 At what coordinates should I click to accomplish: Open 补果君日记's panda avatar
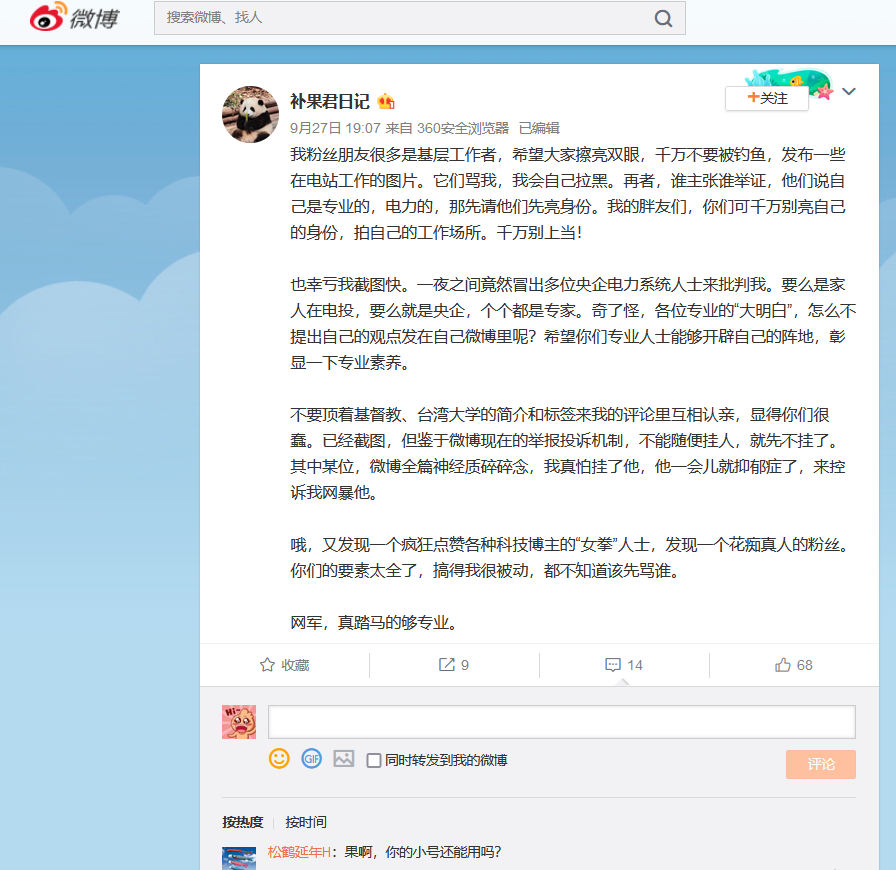click(x=250, y=114)
